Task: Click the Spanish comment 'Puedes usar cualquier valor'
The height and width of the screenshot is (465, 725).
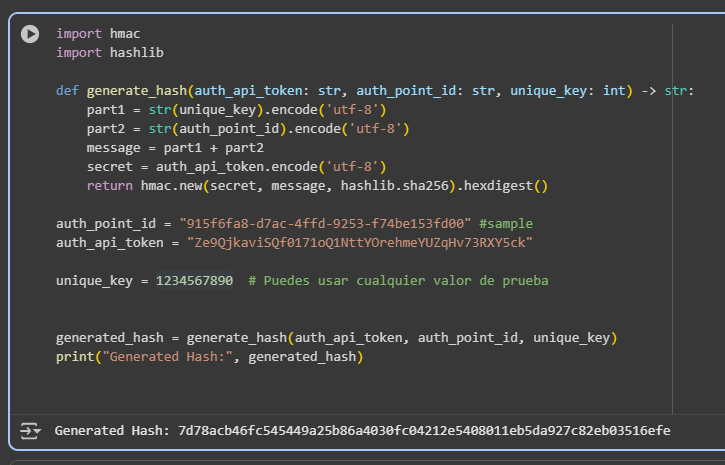Action: [x=398, y=280]
